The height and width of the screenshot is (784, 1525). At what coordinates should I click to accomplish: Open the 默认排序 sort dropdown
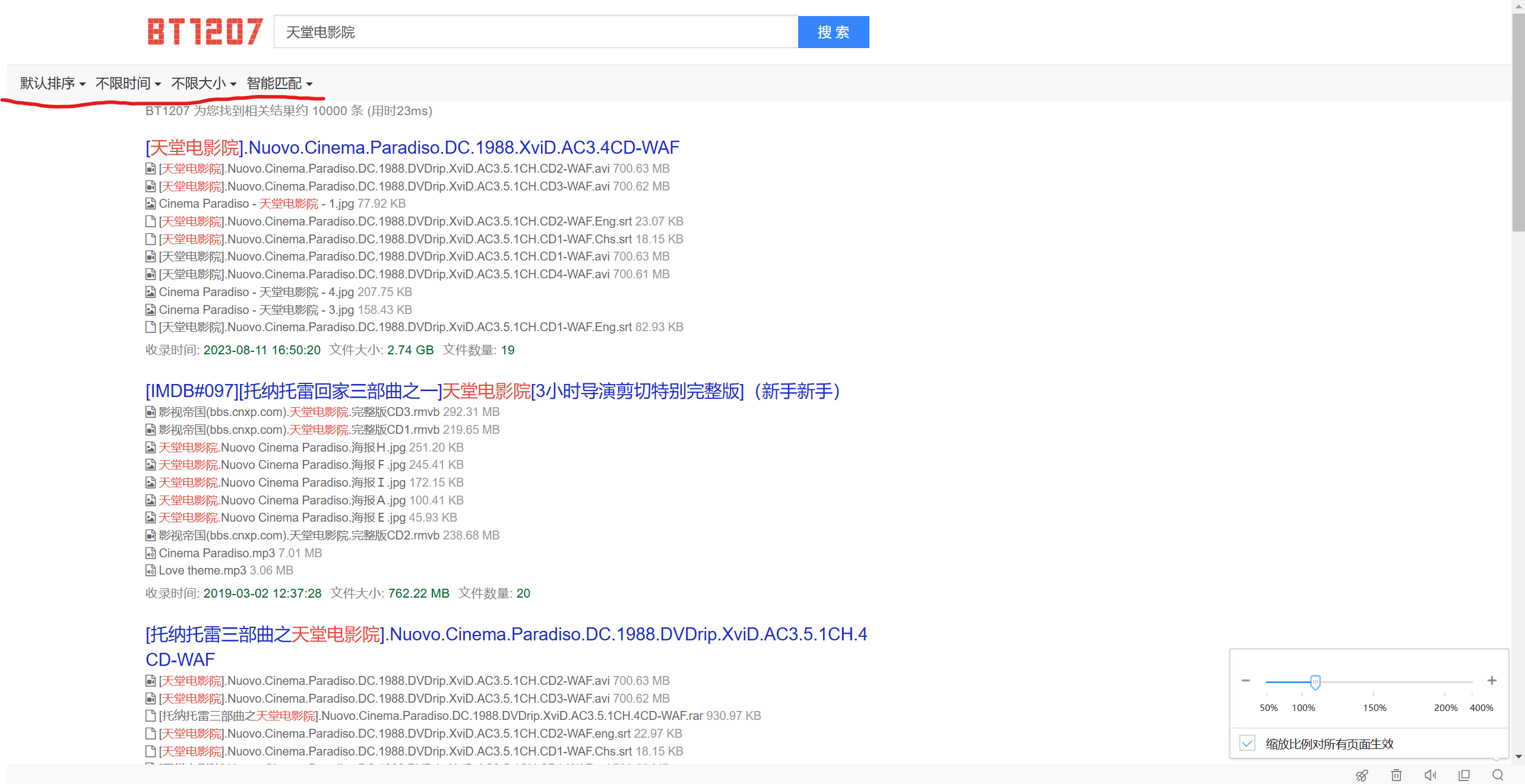[52, 83]
